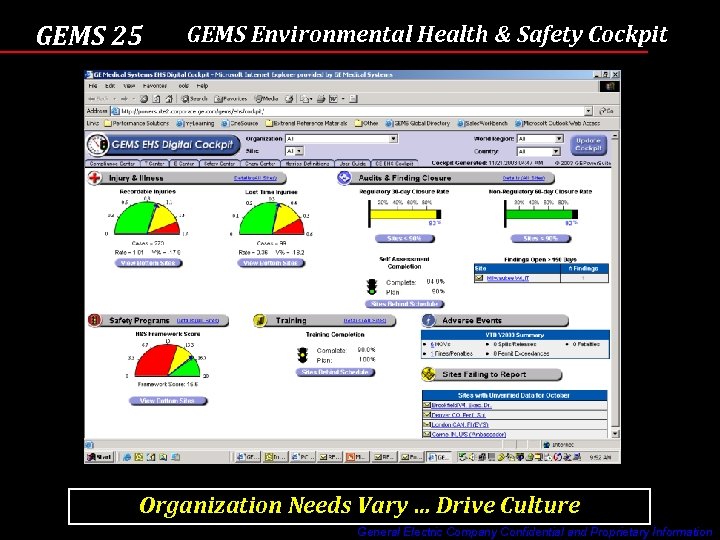Click the Windows Start button
Viewport: 720px width, 540px height.
click(99, 457)
